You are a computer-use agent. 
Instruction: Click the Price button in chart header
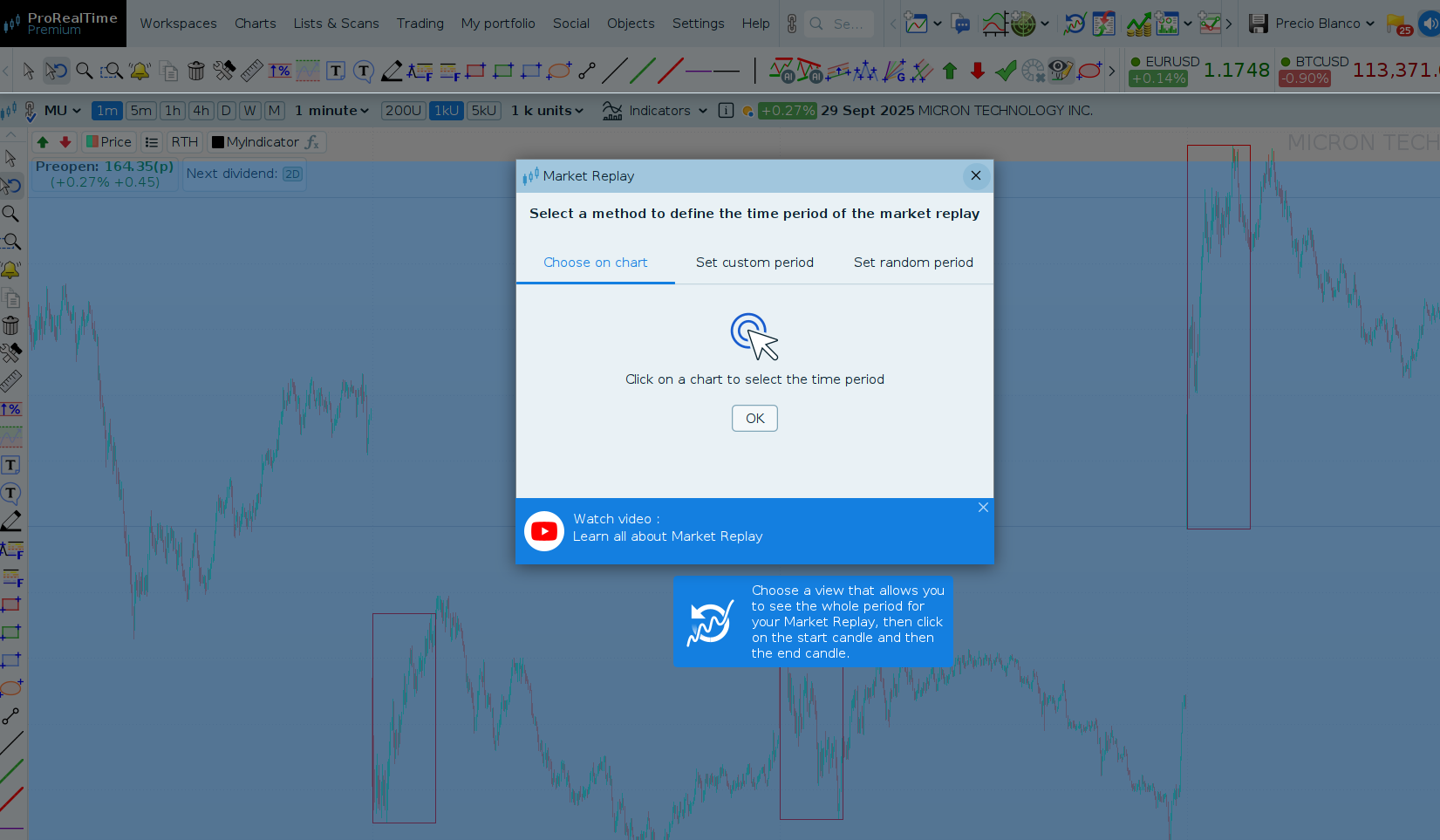[x=109, y=142]
